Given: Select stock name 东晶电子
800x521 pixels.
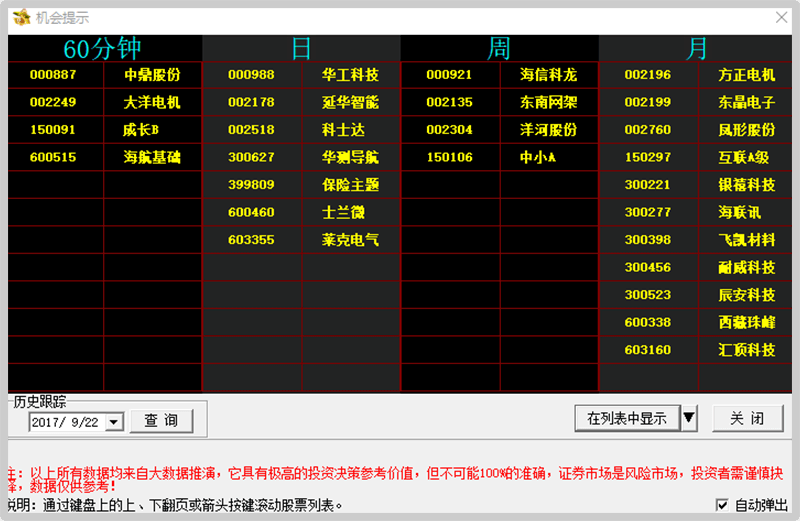Looking at the screenshot, I should click(x=747, y=103).
